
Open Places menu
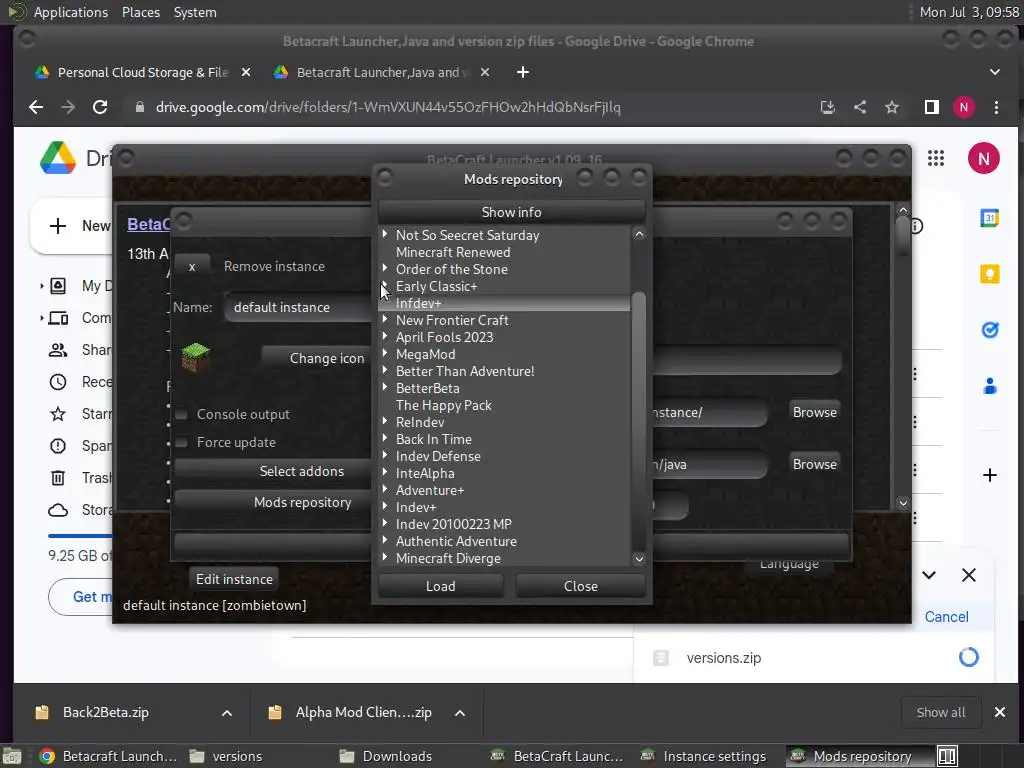pyautogui.click(x=141, y=12)
